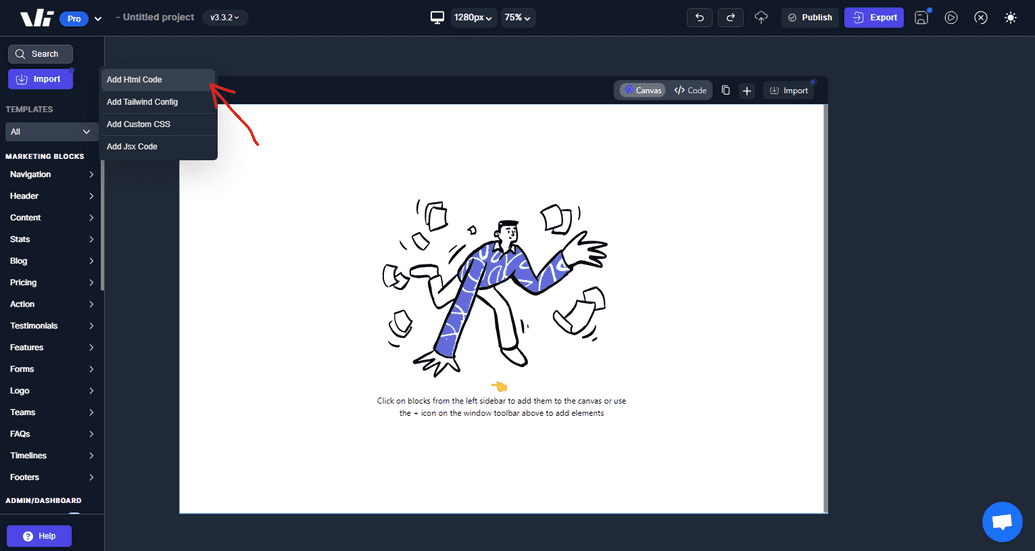The image size is (1035, 551).
Task: Open the Help button
Action: coord(39,536)
